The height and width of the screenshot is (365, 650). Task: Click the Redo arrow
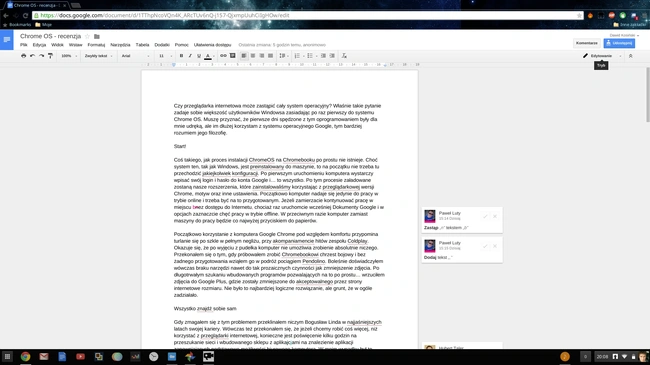tap(41, 56)
